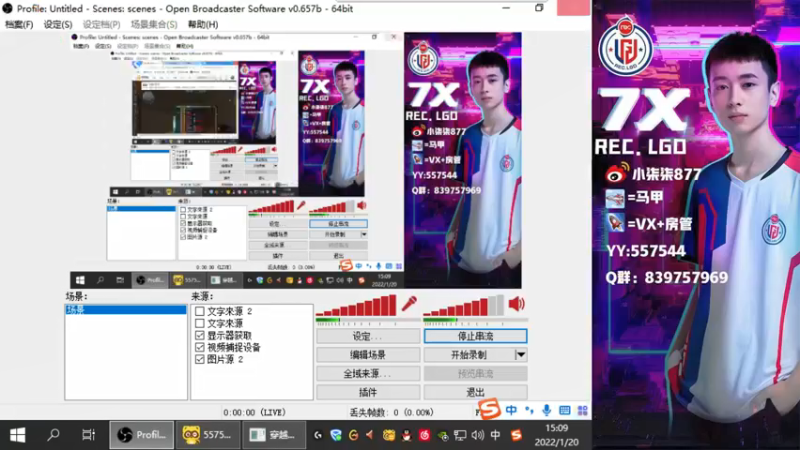This screenshot has height=450, width=800.
Task: Click the 设定... button
Action: 368,336
